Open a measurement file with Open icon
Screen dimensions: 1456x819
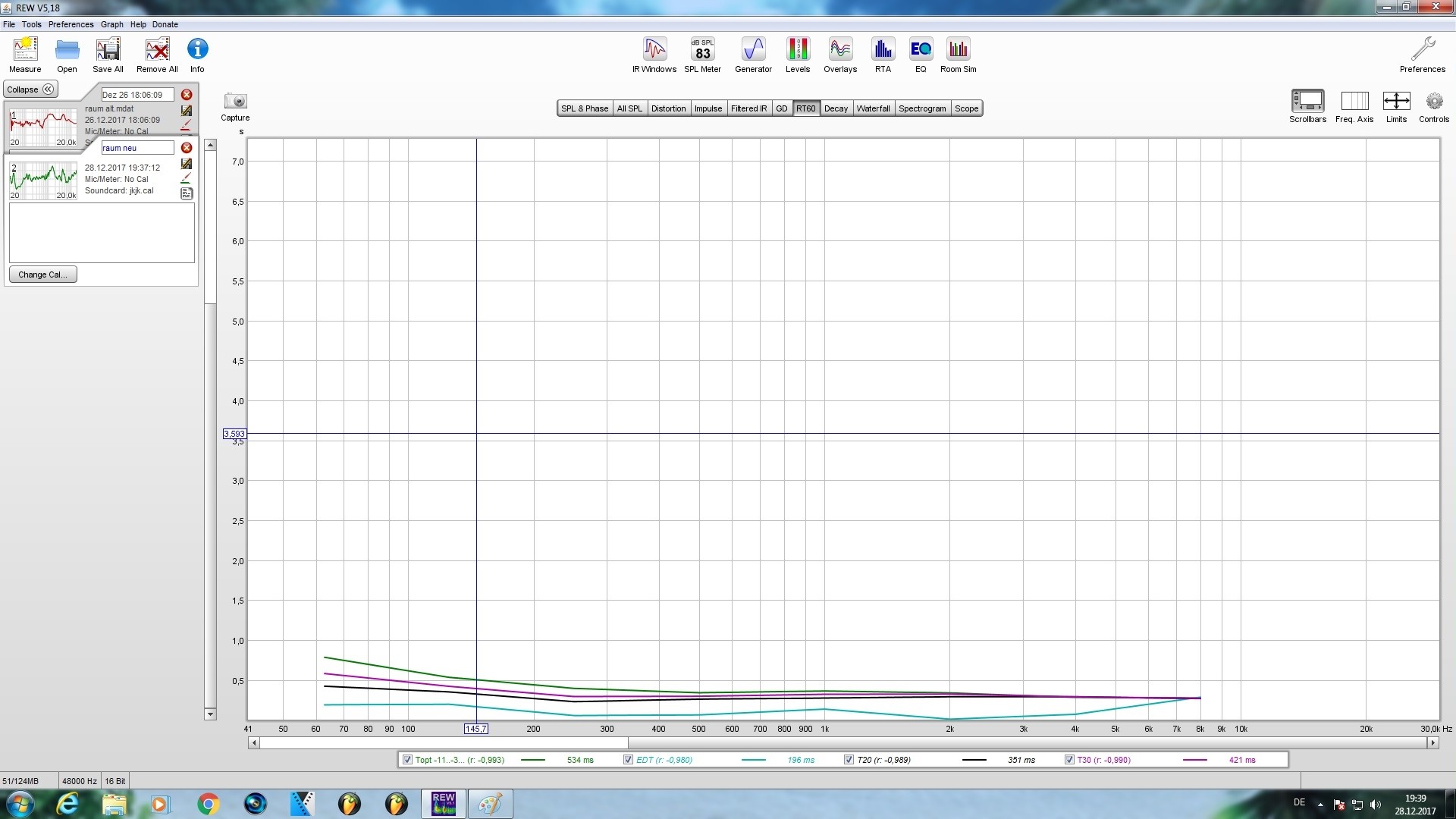point(67,55)
